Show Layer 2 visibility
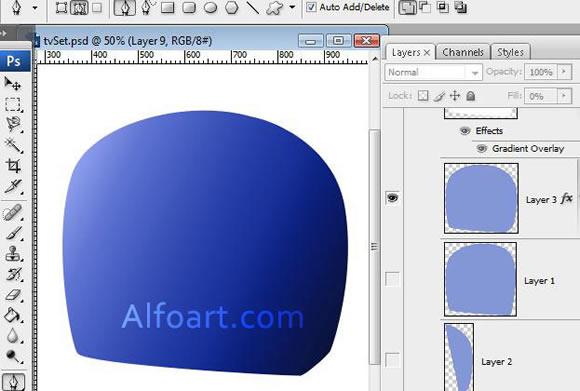This screenshot has width=580, height=391. tap(392, 360)
